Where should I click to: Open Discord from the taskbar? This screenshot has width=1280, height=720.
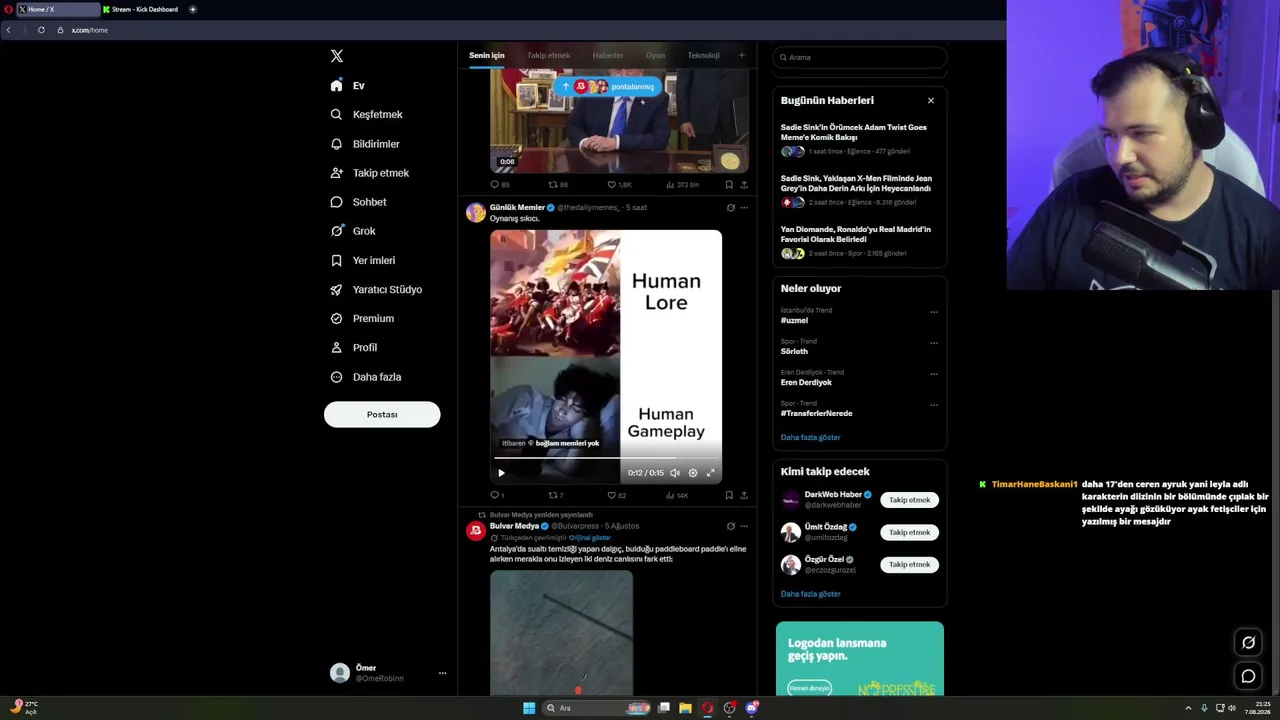tap(752, 708)
